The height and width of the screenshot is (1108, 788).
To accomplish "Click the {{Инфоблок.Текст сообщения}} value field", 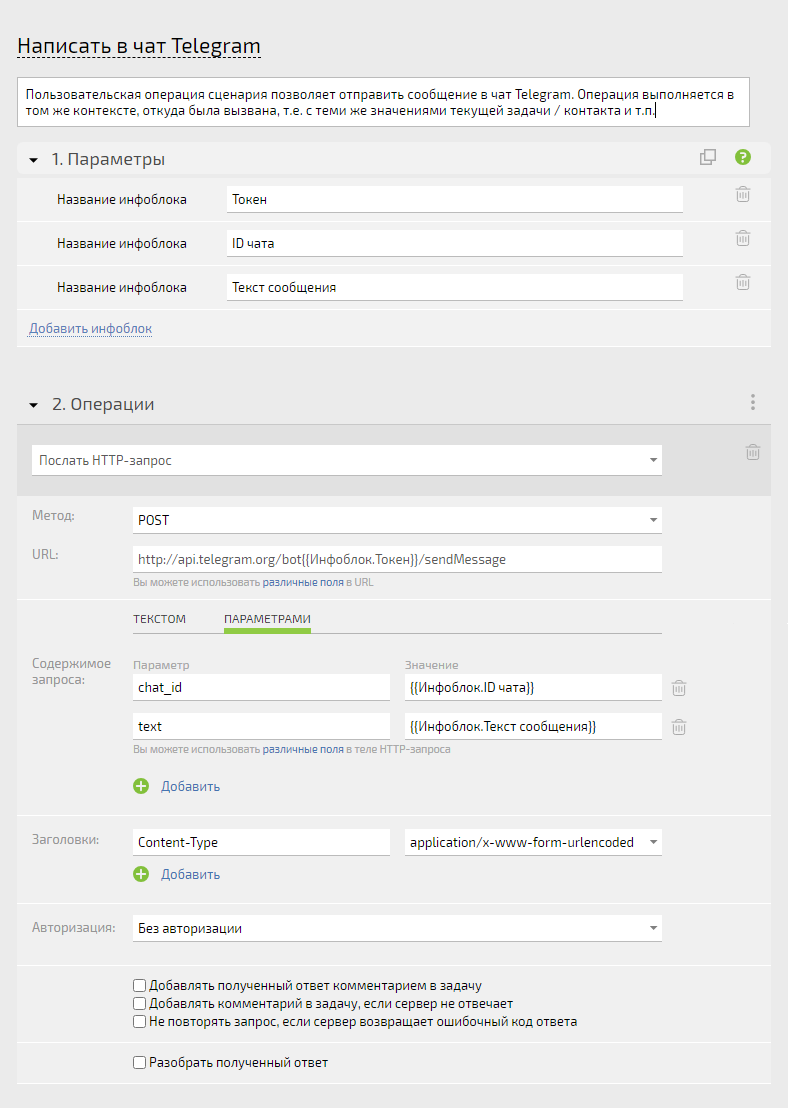I will [x=533, y=726].
